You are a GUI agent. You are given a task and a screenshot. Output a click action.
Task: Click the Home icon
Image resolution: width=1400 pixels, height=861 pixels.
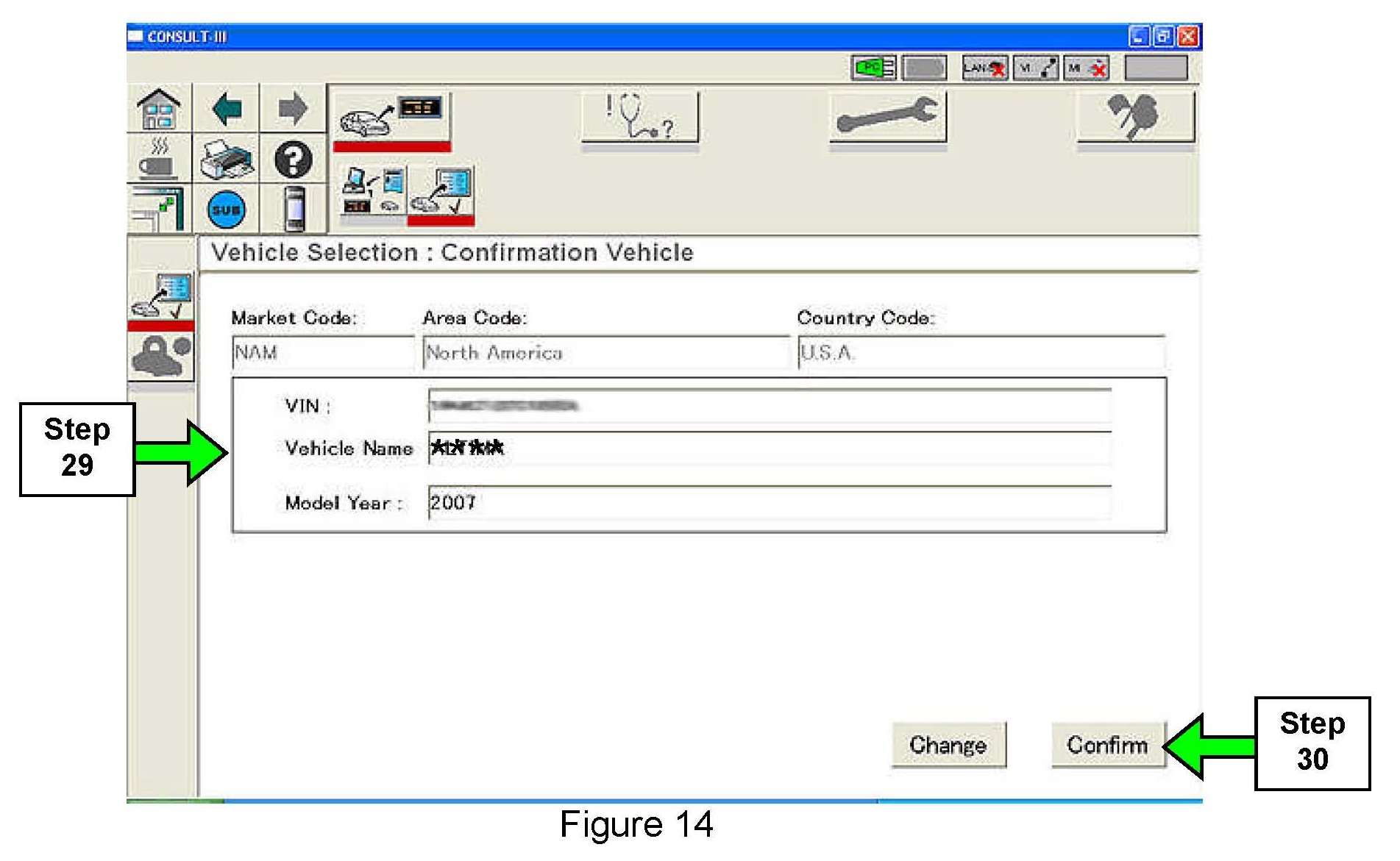click(159, 109)
